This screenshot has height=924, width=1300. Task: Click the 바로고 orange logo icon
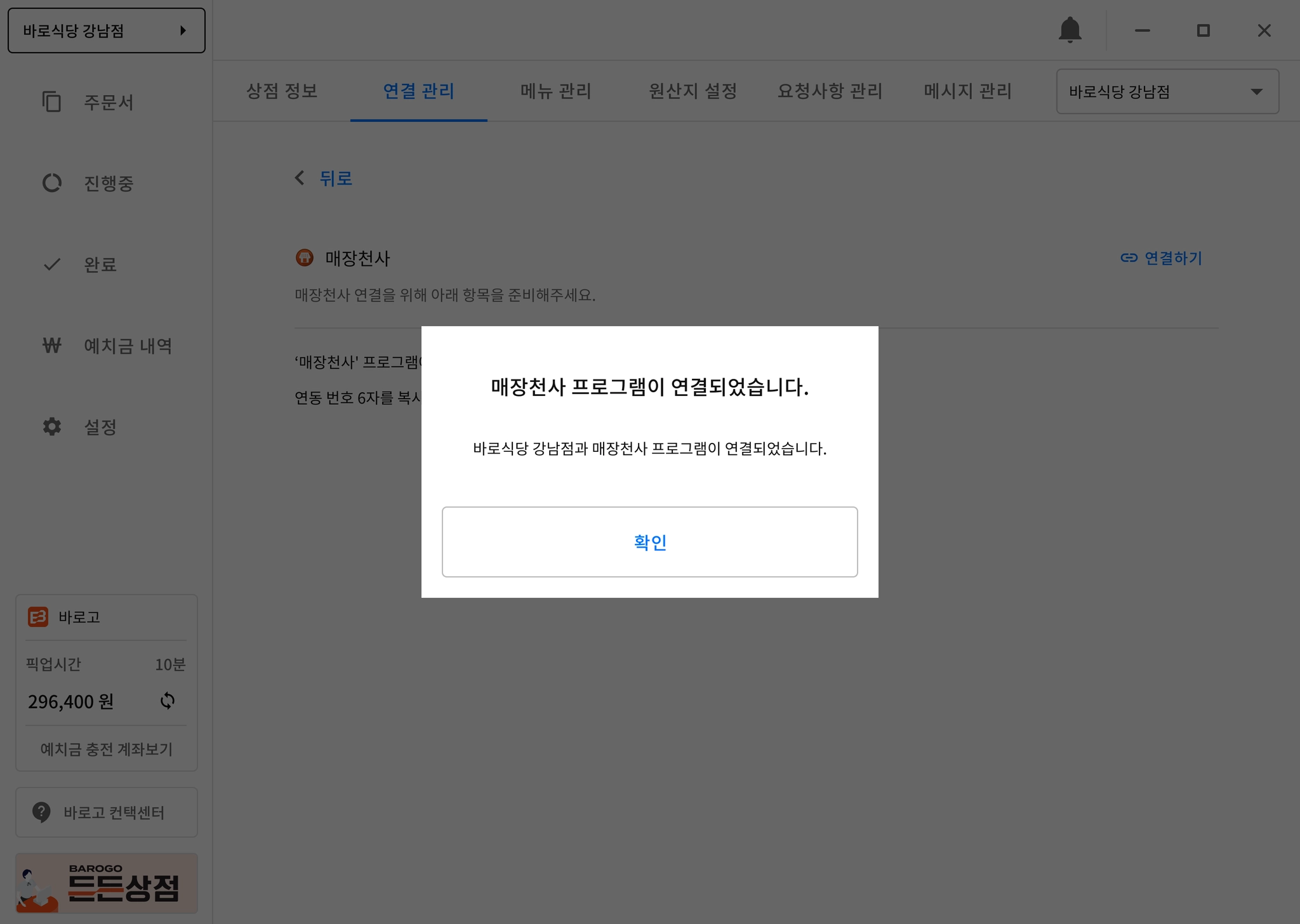[x=38, y=617]
